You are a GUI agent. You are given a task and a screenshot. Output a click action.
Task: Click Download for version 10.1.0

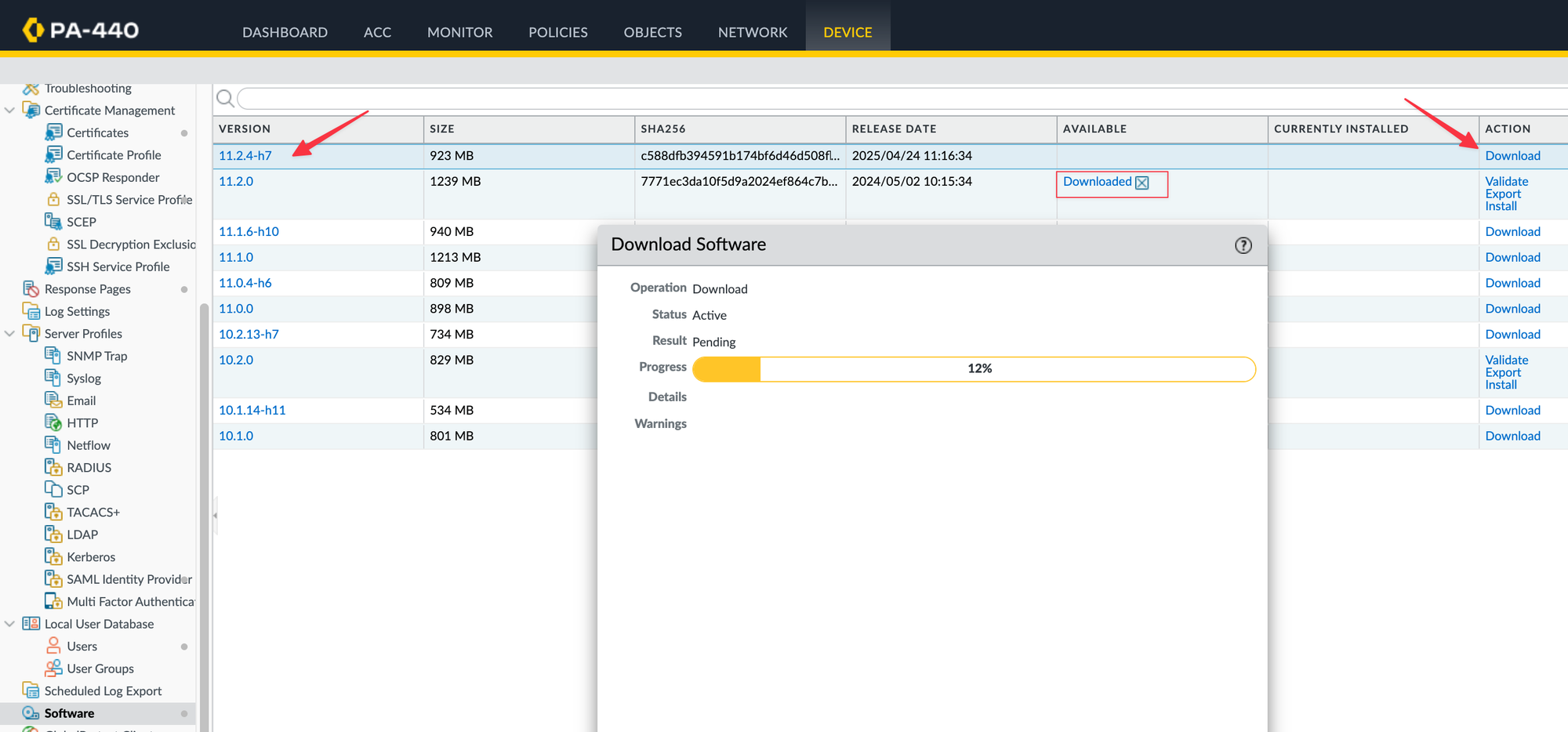[x=1512, y=436]
